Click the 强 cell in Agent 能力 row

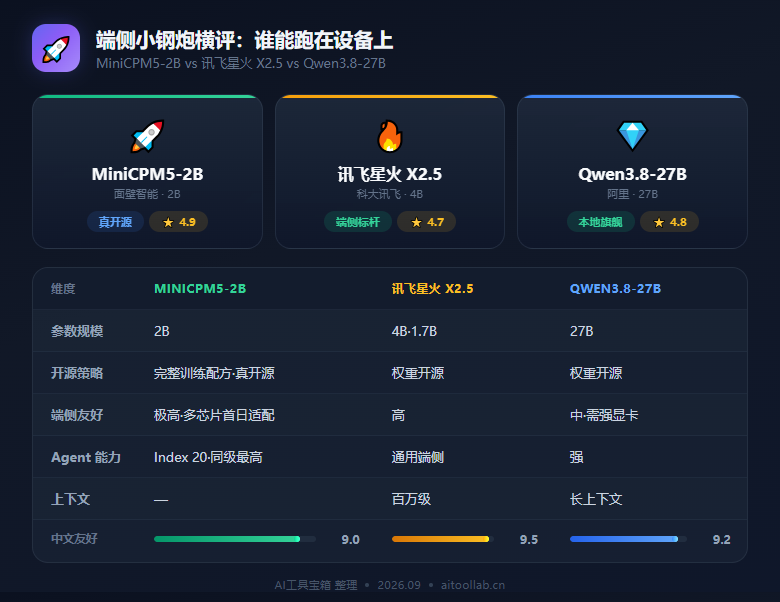click(x=577, y=457)
